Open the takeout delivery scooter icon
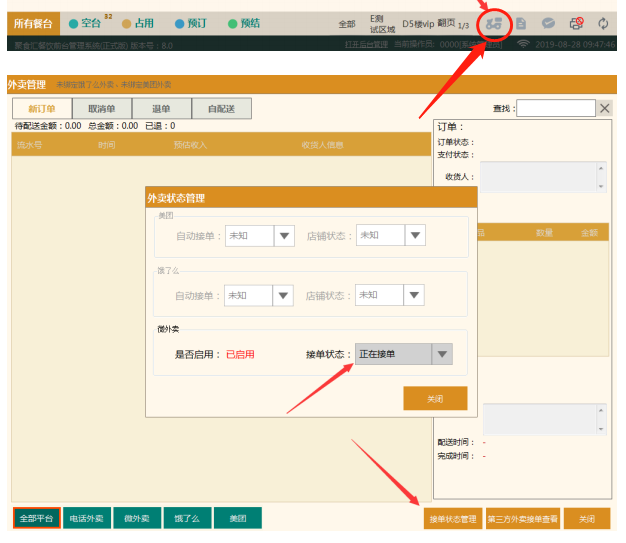626x543 pixels. (493, 23)
